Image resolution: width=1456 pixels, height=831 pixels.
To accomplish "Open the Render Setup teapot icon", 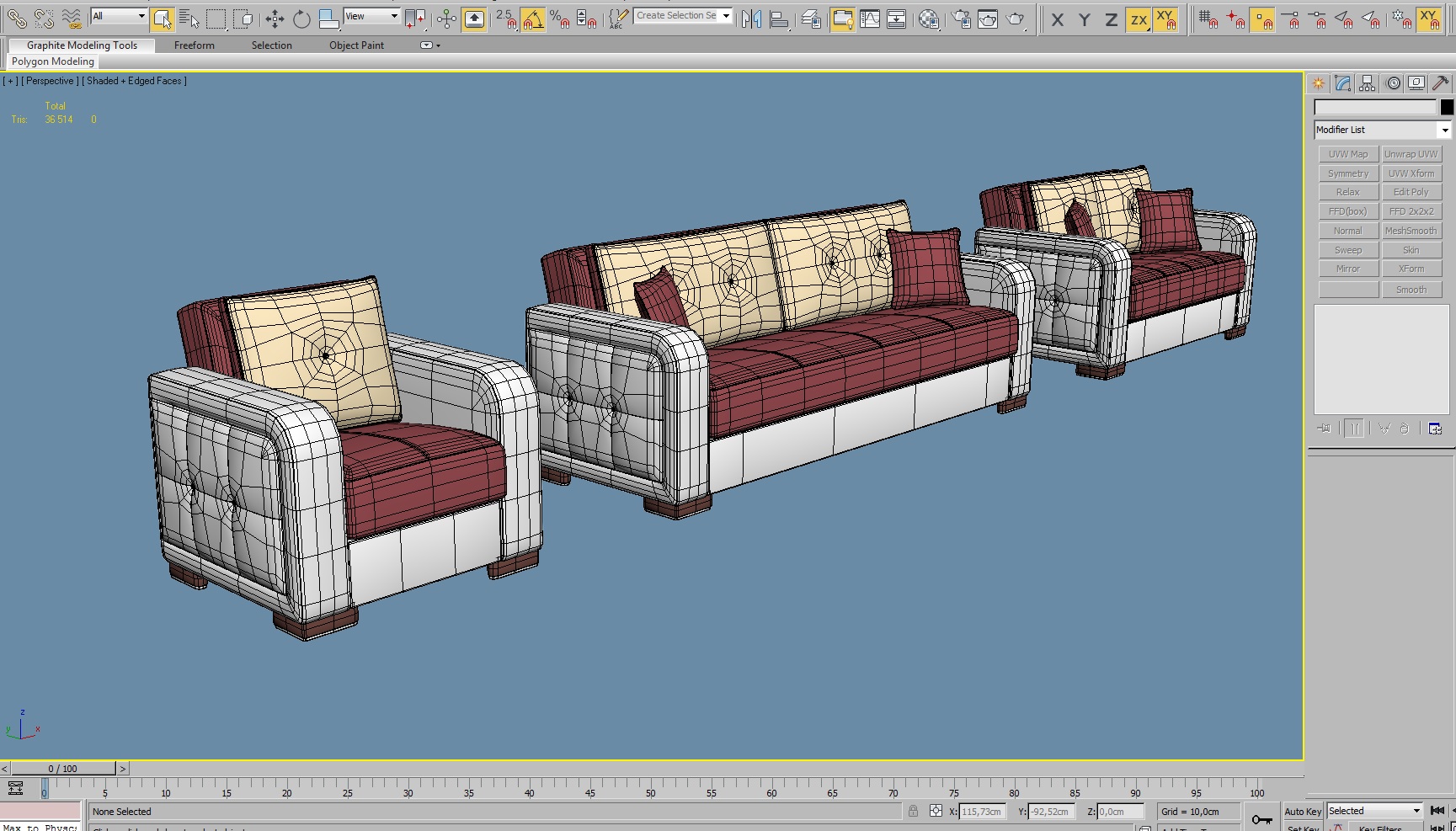I will pos(961,19).
